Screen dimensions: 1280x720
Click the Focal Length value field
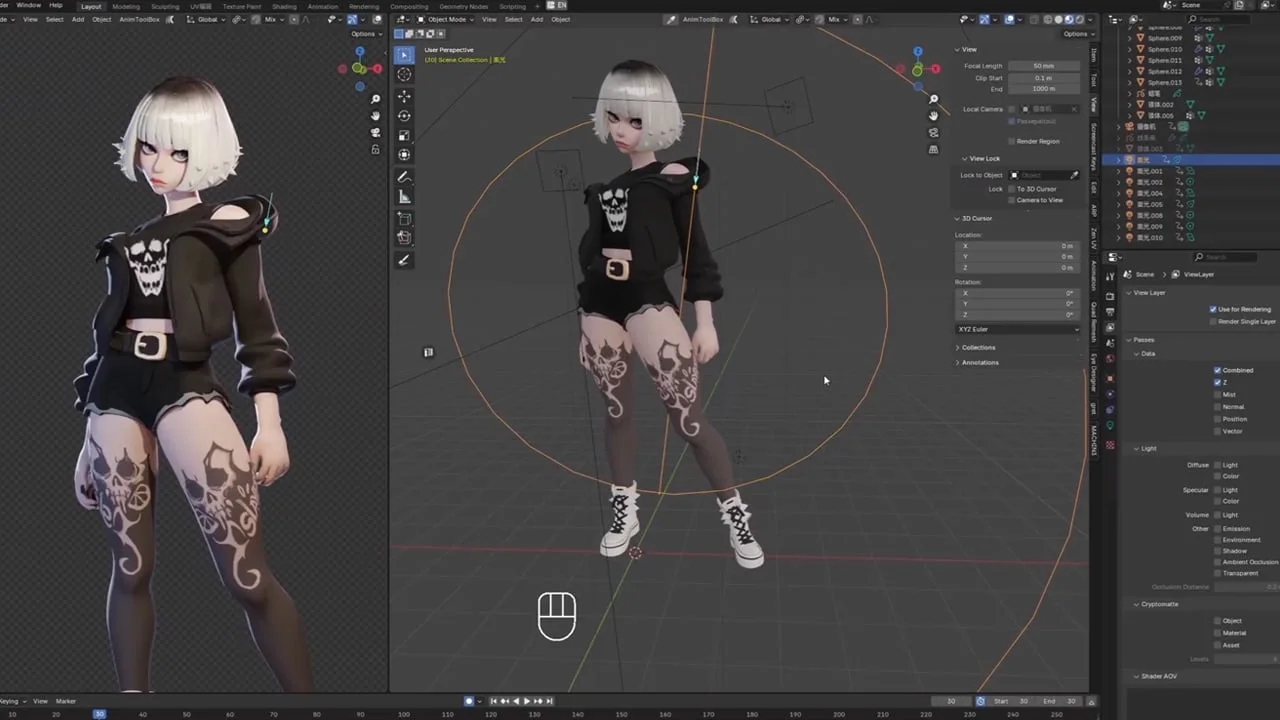(x=1043, y=65)
